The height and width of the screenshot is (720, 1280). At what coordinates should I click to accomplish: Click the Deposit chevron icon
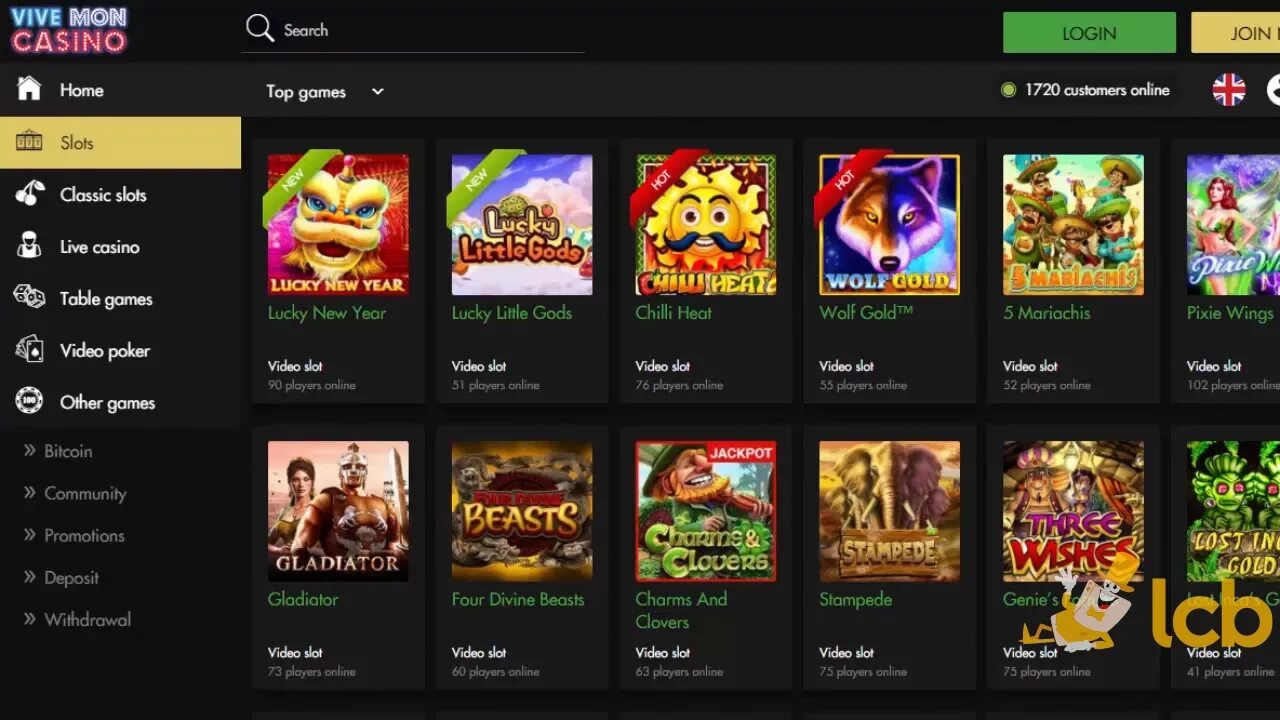coord(29,577)
